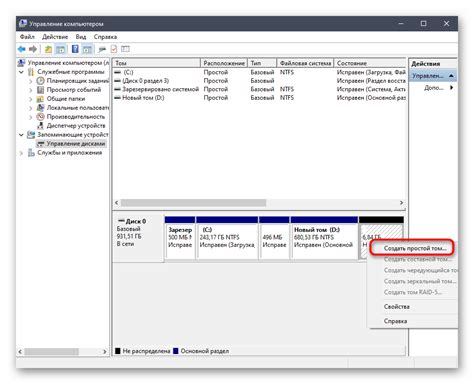
Task: Open the Файл menu
Action: point(27,37)
